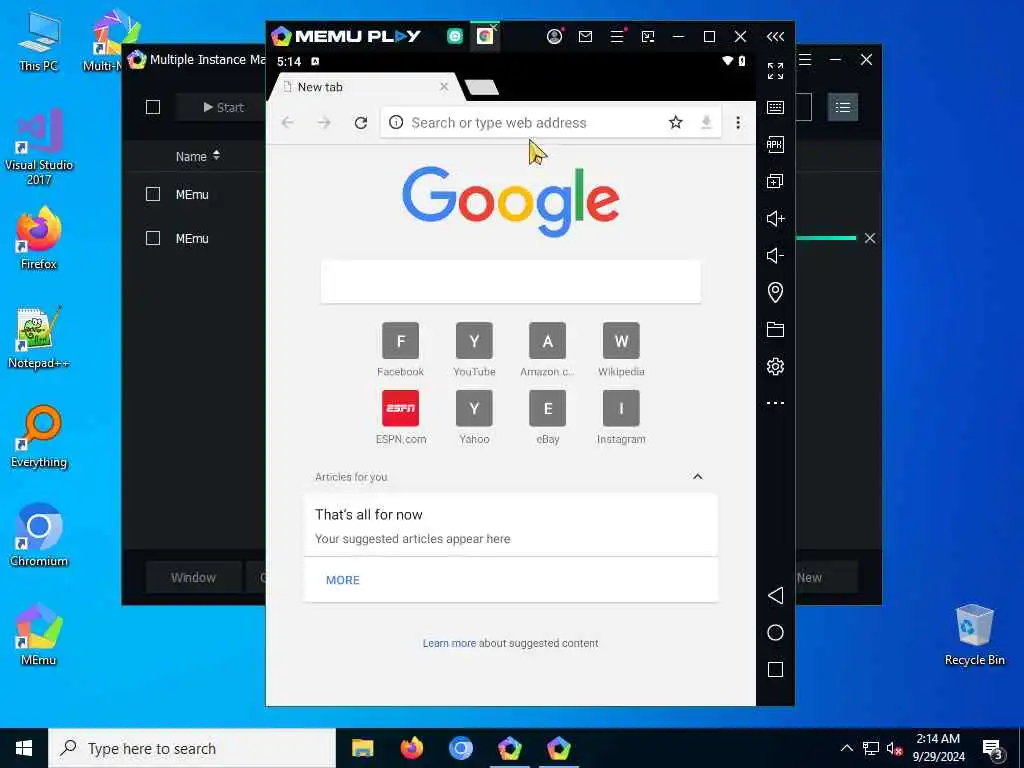Image resolution: width=1024 pixels, height=768 pixels.
Task: Open the Instagram shortcut tile
Action: 621,417
